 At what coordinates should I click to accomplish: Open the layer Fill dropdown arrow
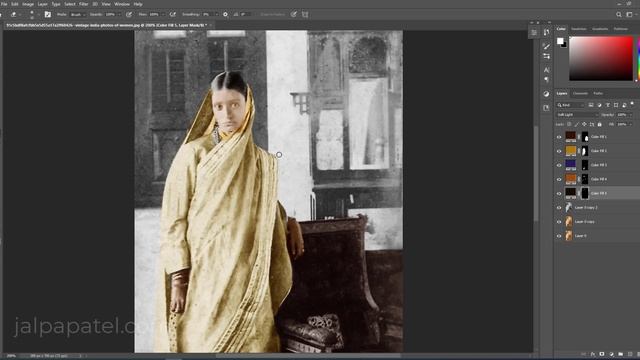coord(631,124)
